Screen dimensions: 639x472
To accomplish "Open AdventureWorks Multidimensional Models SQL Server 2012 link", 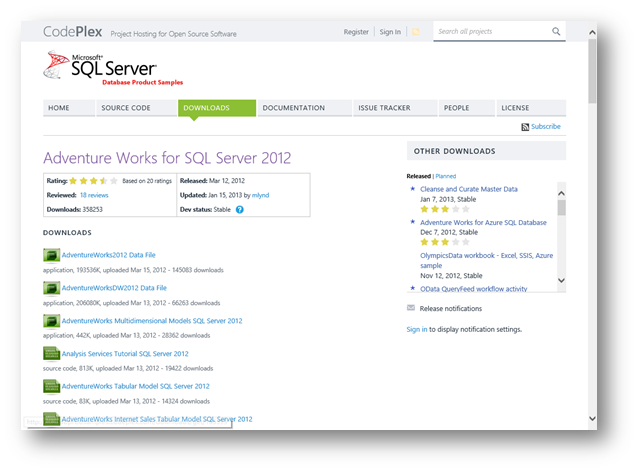I will (152, 321).
